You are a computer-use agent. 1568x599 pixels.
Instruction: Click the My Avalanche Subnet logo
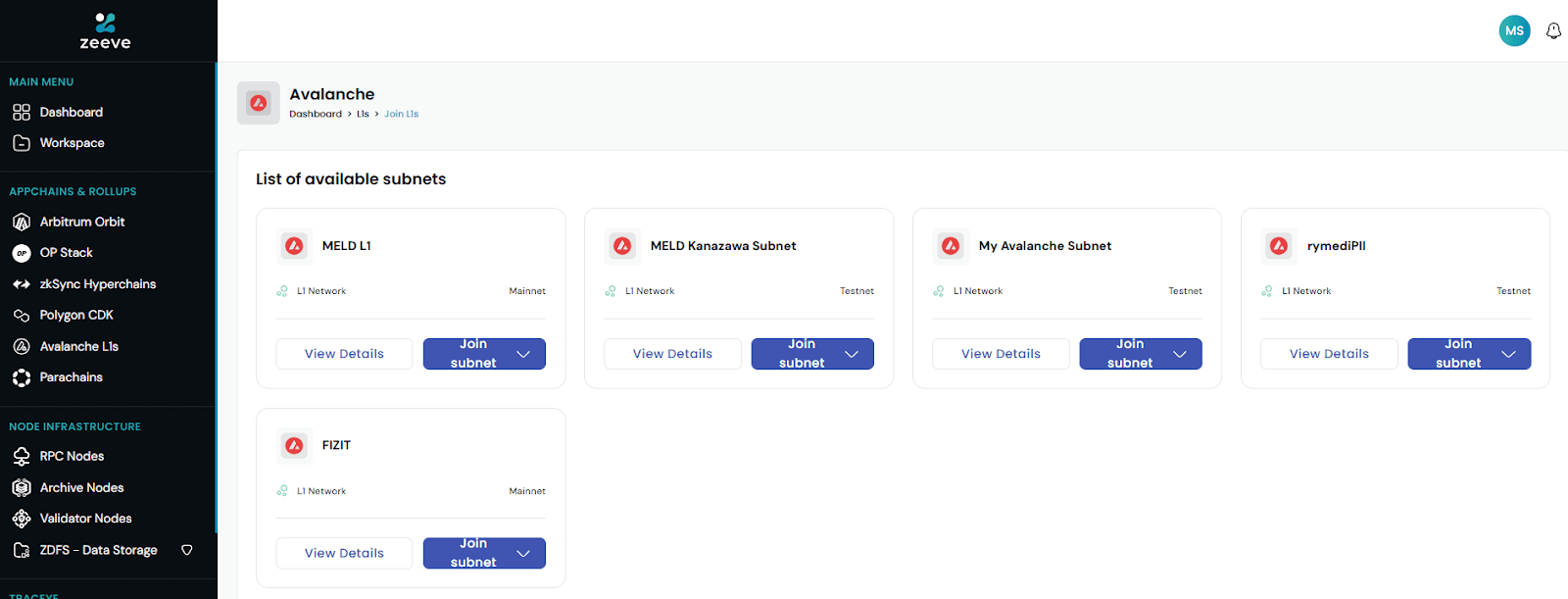point(951,246)
